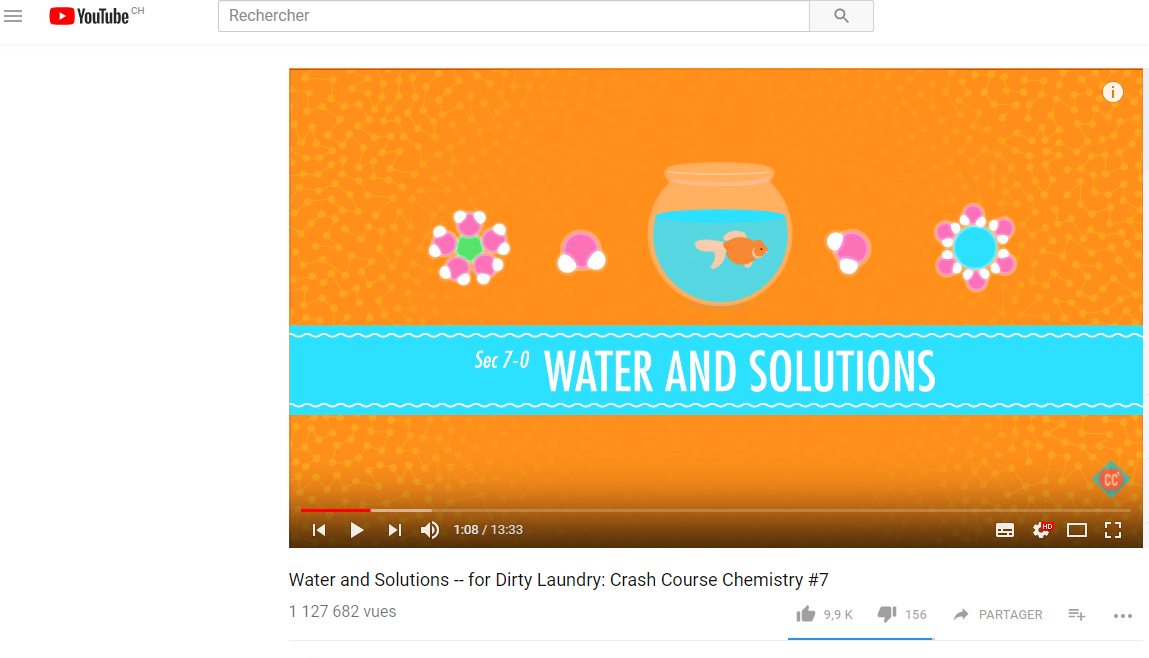The height and width of the screenshot is (658, 1149).
Task: Like the video with thumbs up
Action: [x=824, y=615]
